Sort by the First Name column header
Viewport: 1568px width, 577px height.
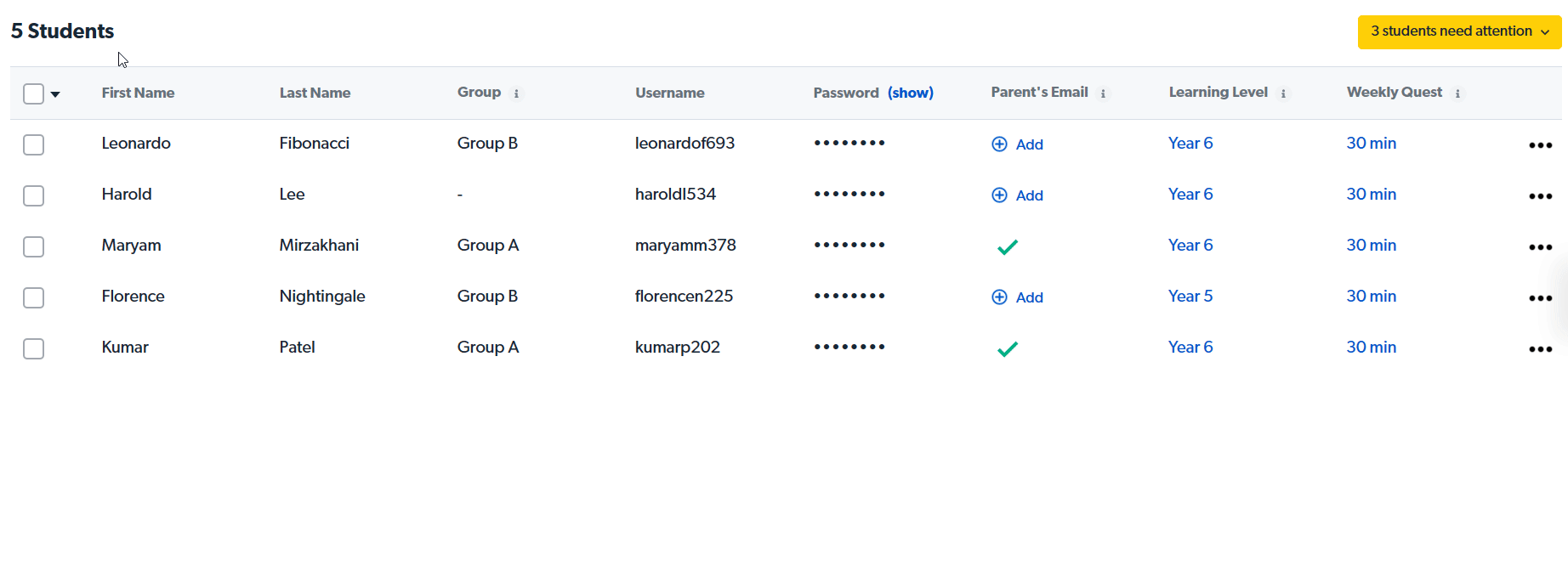pos(138,93)
